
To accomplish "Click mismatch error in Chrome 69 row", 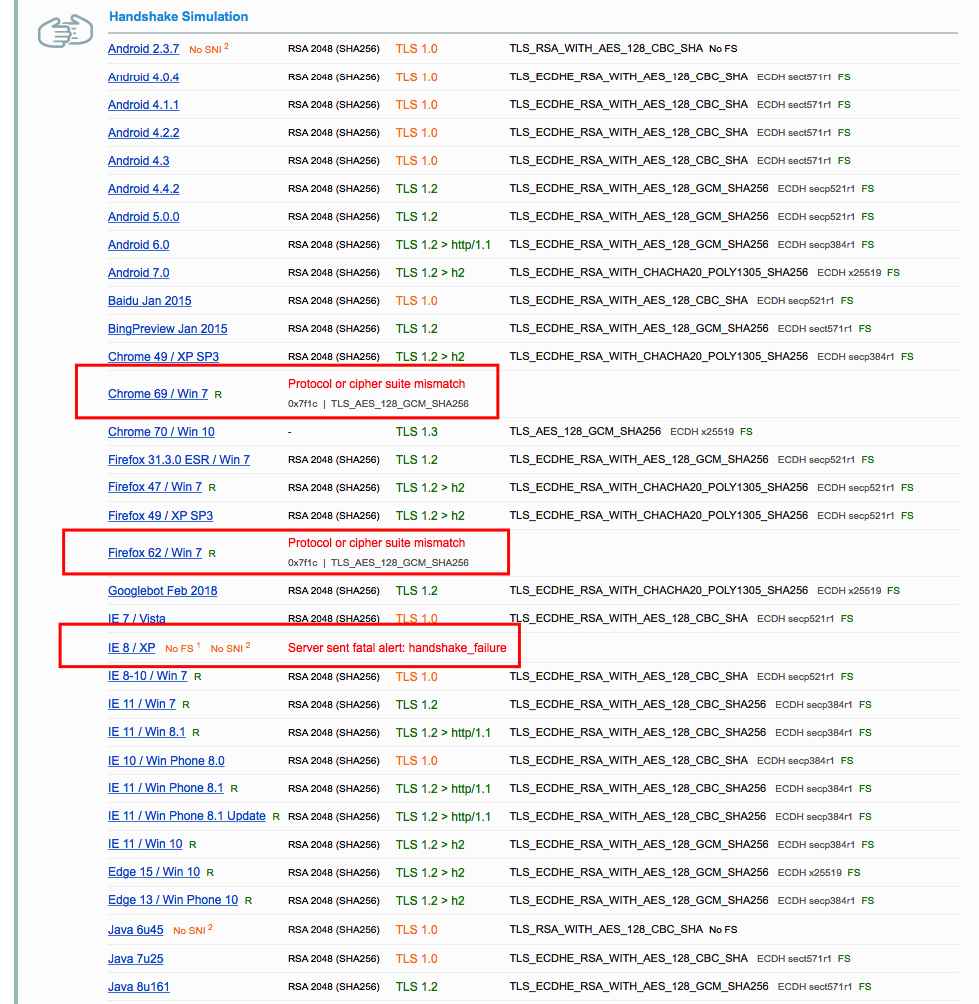I will [x=376, y=384].
